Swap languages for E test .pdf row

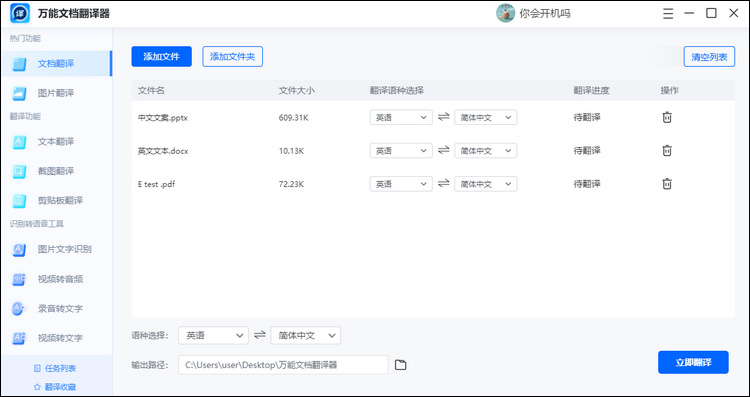point(444,183)
